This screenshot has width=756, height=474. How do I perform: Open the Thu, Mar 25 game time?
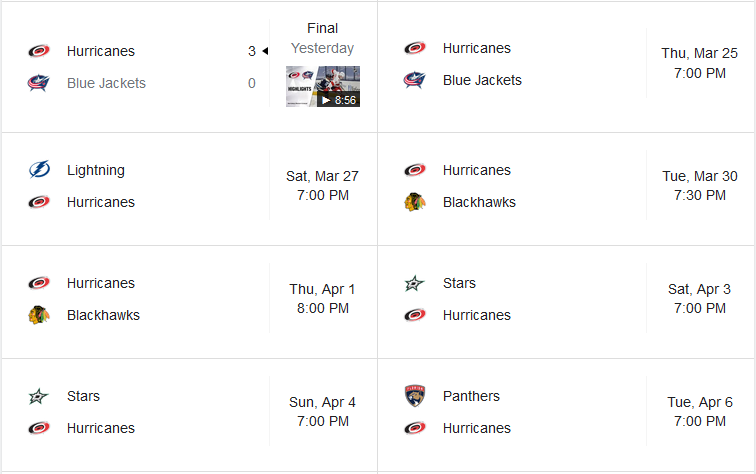700,63
